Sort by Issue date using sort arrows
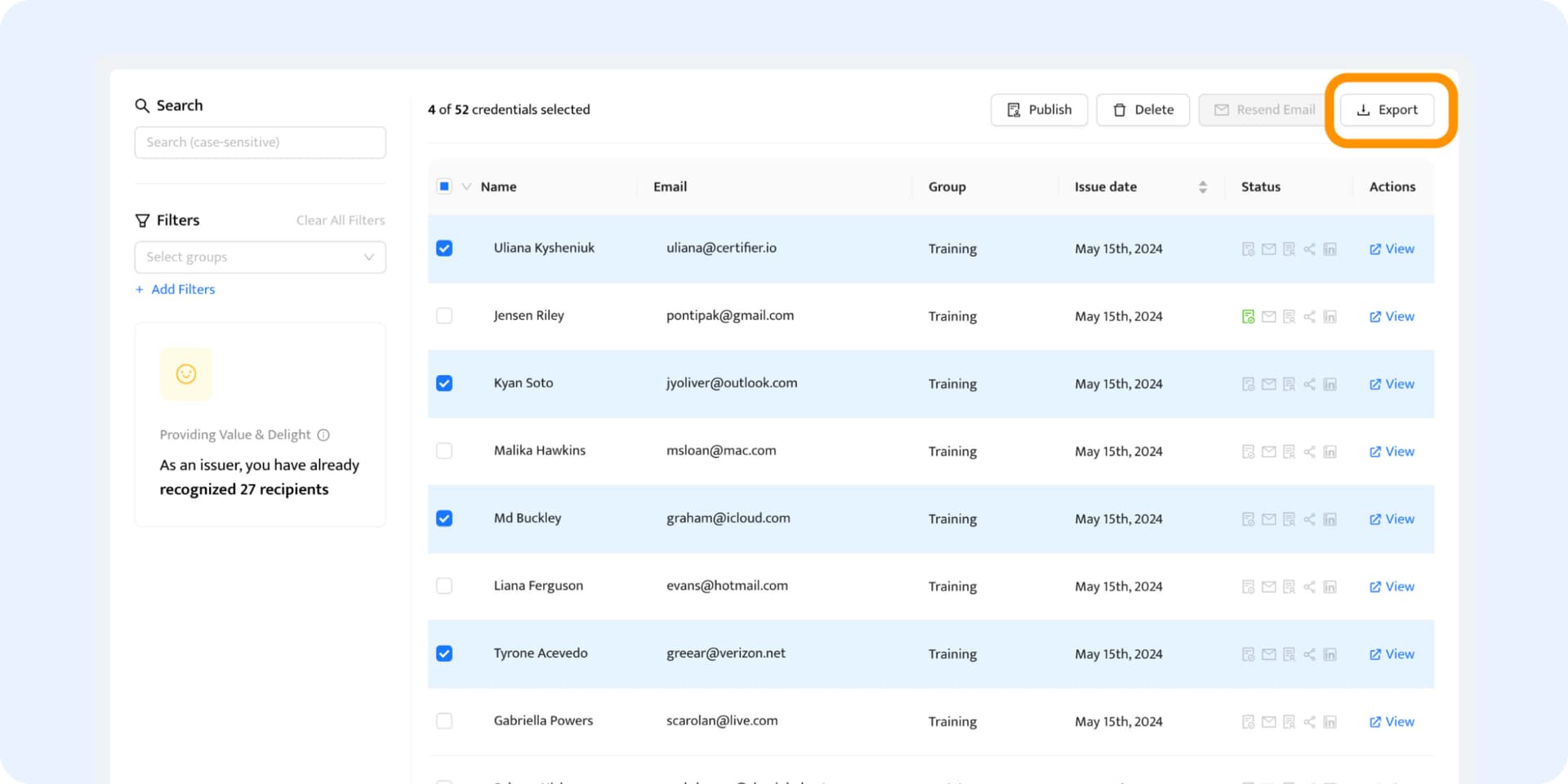Image resolution: width=1568 pixels, height=784 pixels. point(1202,187)
